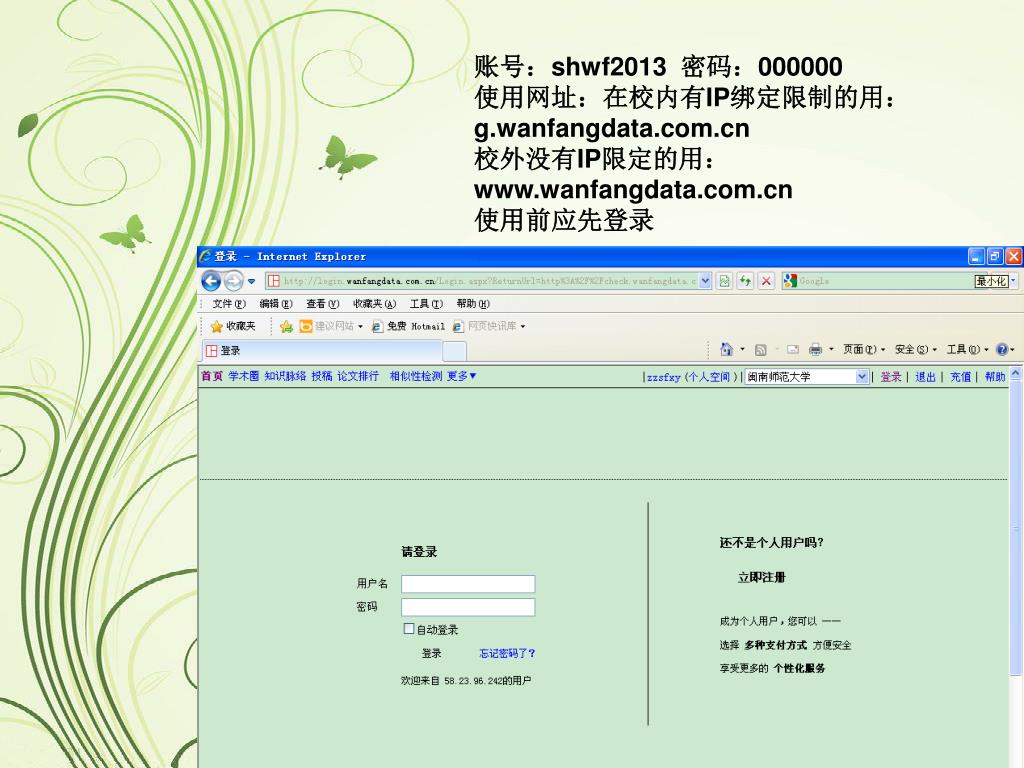Click the 用户名 username input field

[468, 584]
